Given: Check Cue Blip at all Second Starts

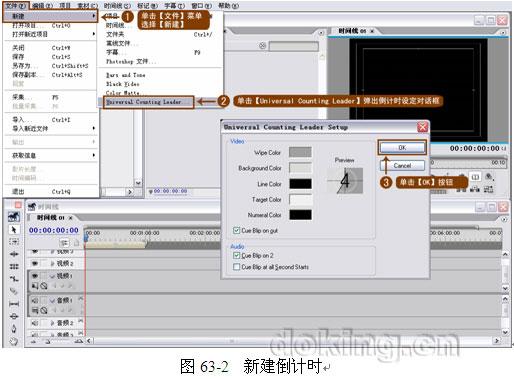Looking at the screenshot, I should pos(236,267).
